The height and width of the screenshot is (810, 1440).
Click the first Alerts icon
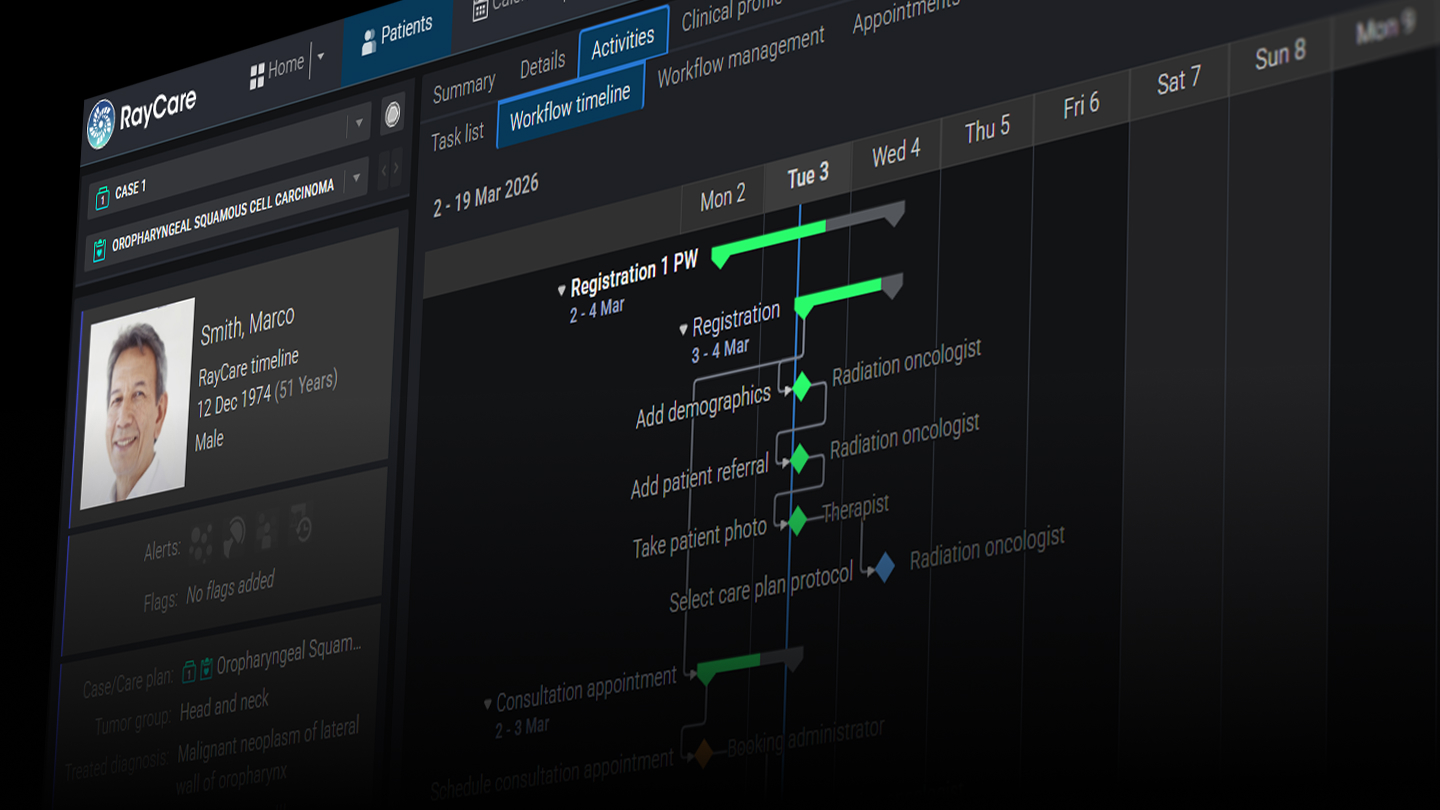[x=201, y=542]
